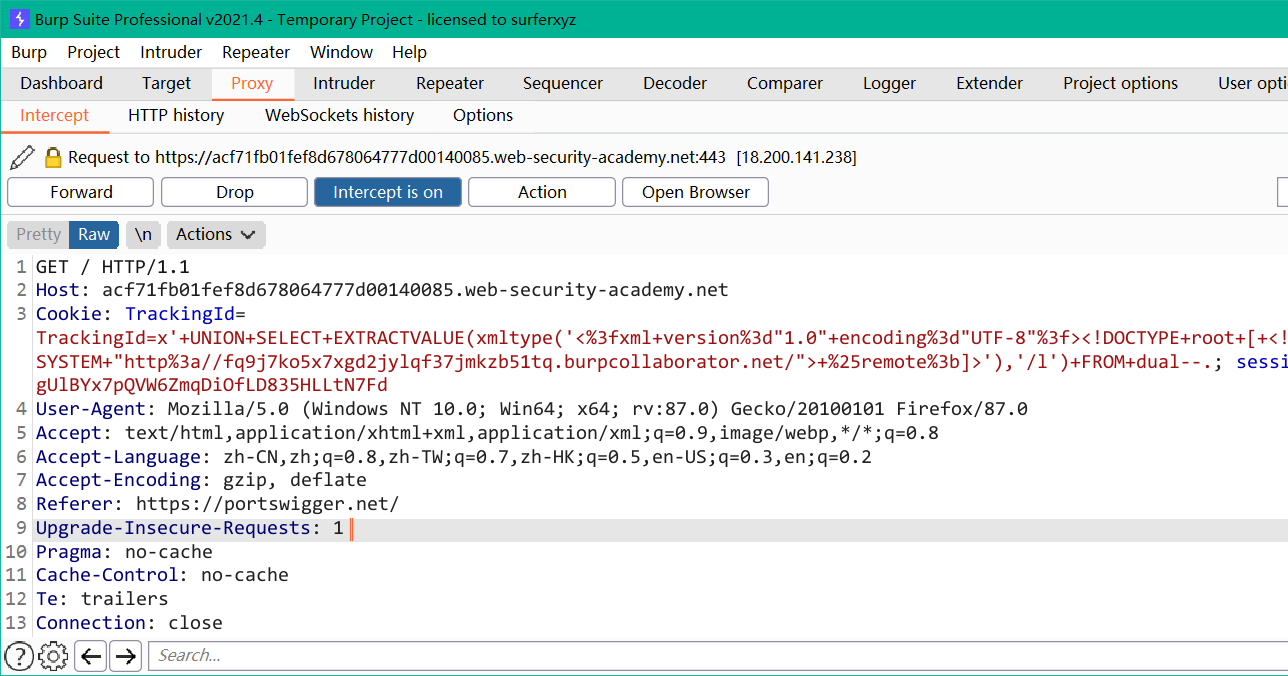
Task: Switch to Raw view
Action: tap(94, 234)
